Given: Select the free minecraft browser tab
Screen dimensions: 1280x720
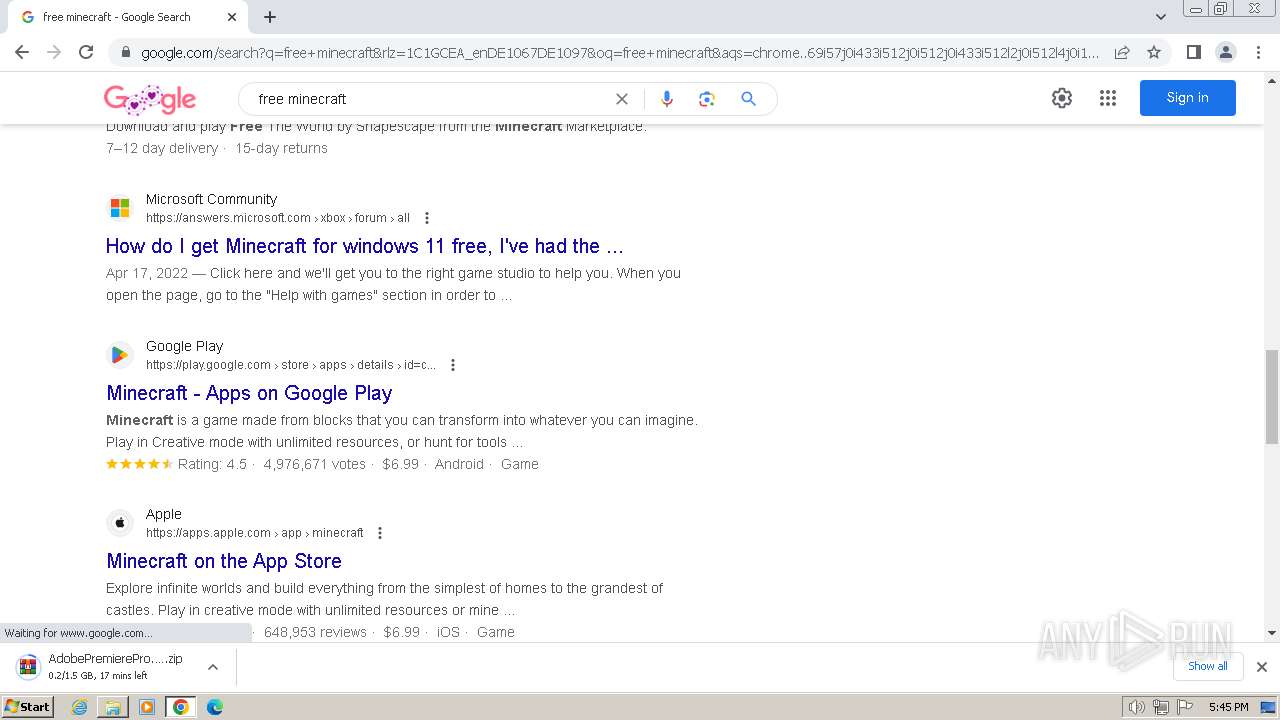Looking at the screenshot, I should [x=128, y=17].
